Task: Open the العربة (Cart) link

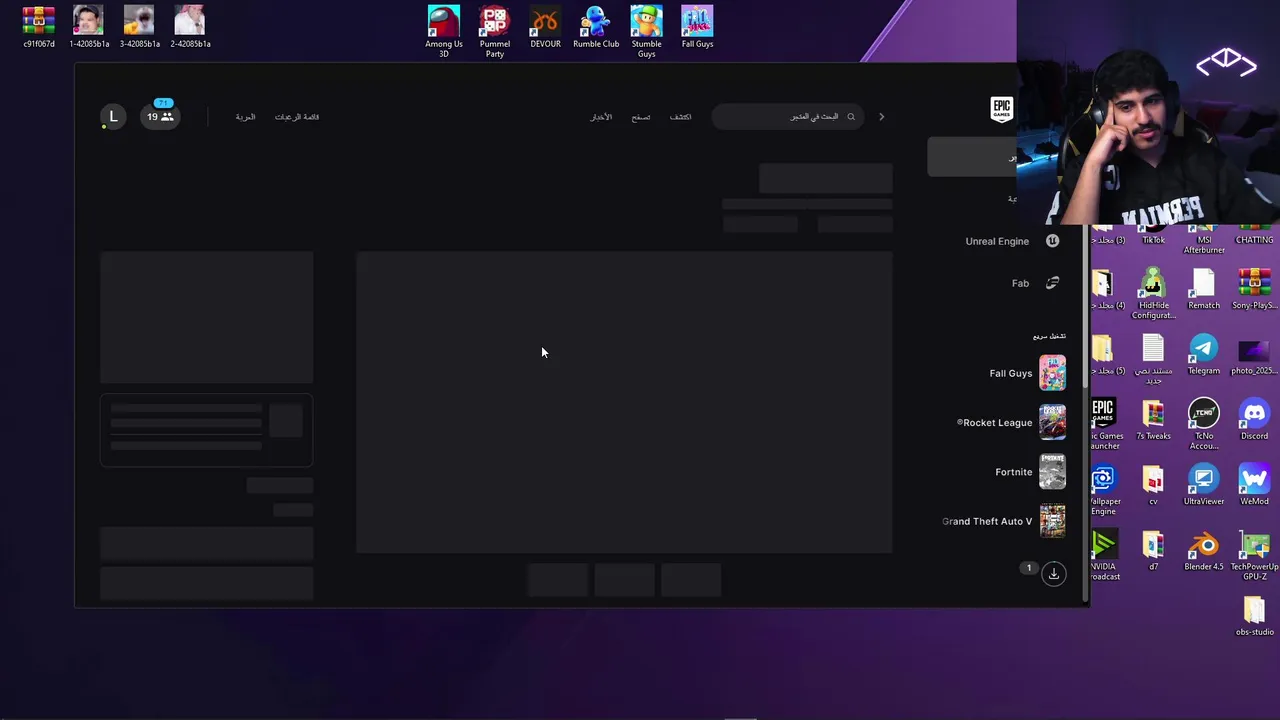Action: click(x=245, y=117)
